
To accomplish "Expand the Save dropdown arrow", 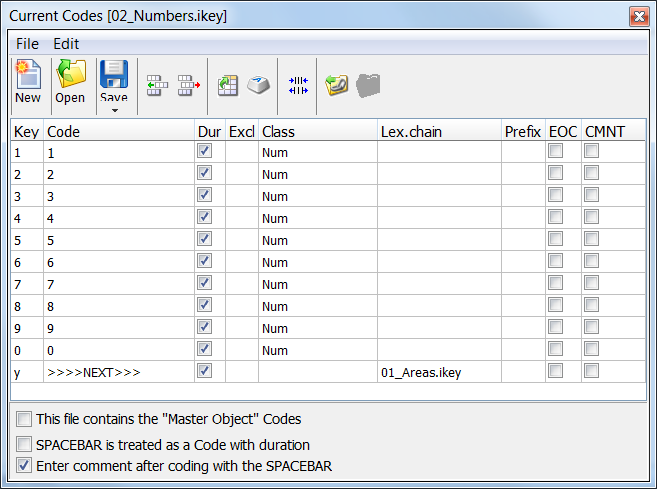I will pos(113,109).
